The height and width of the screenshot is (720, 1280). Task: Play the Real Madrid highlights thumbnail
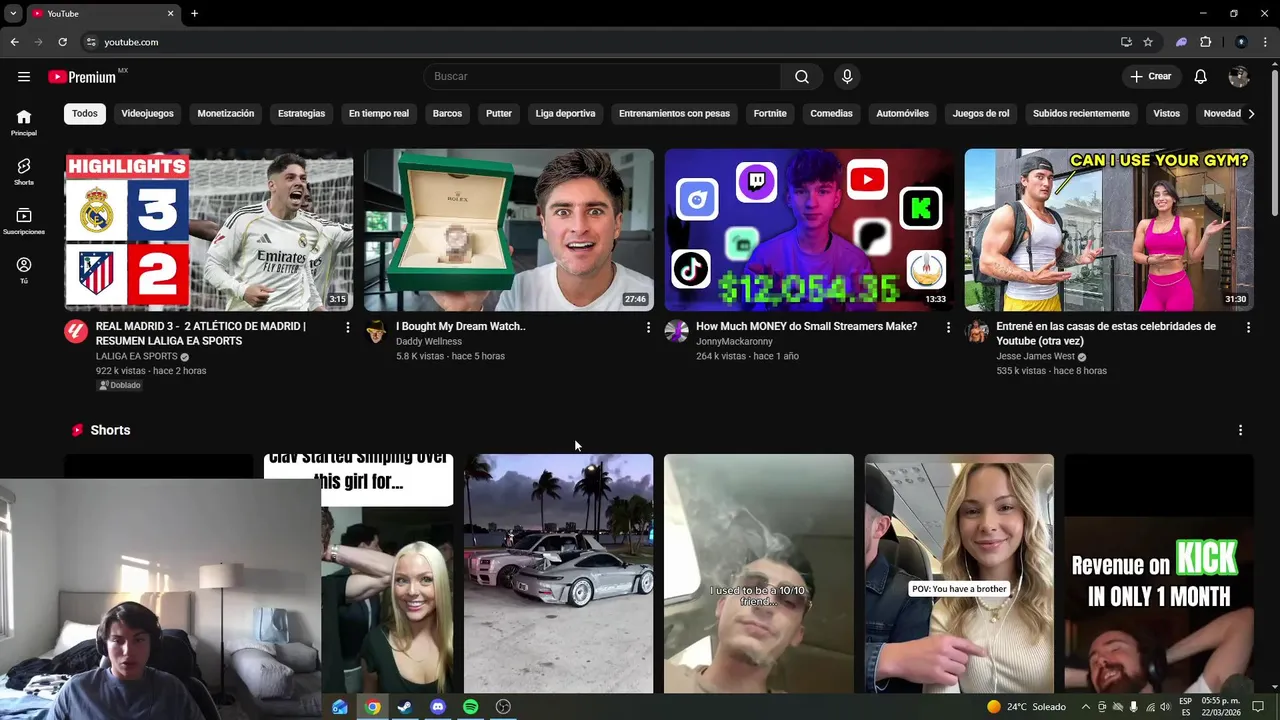click(x=209, y=230)
